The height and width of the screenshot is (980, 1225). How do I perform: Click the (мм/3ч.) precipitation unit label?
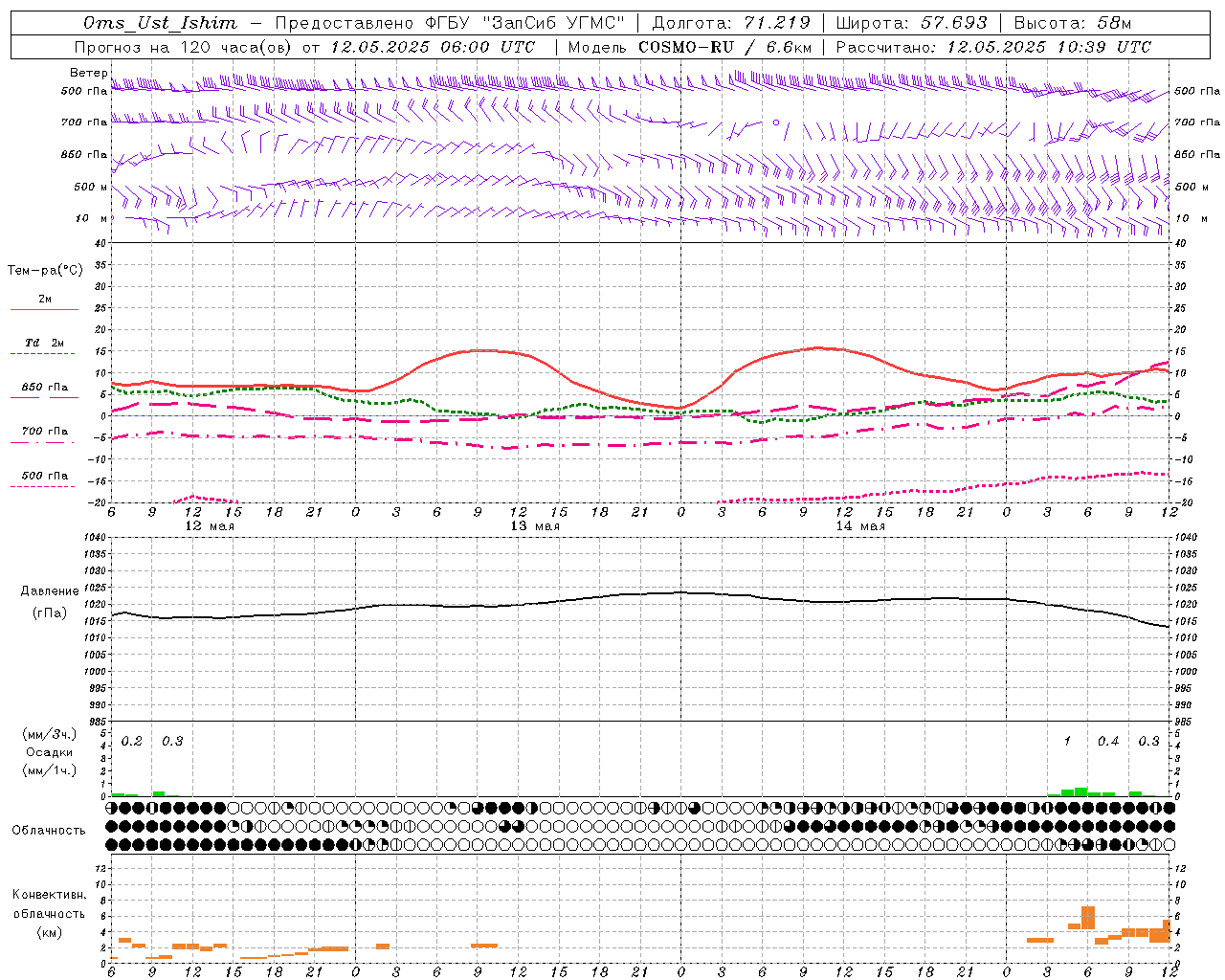(x=50, y=734)
